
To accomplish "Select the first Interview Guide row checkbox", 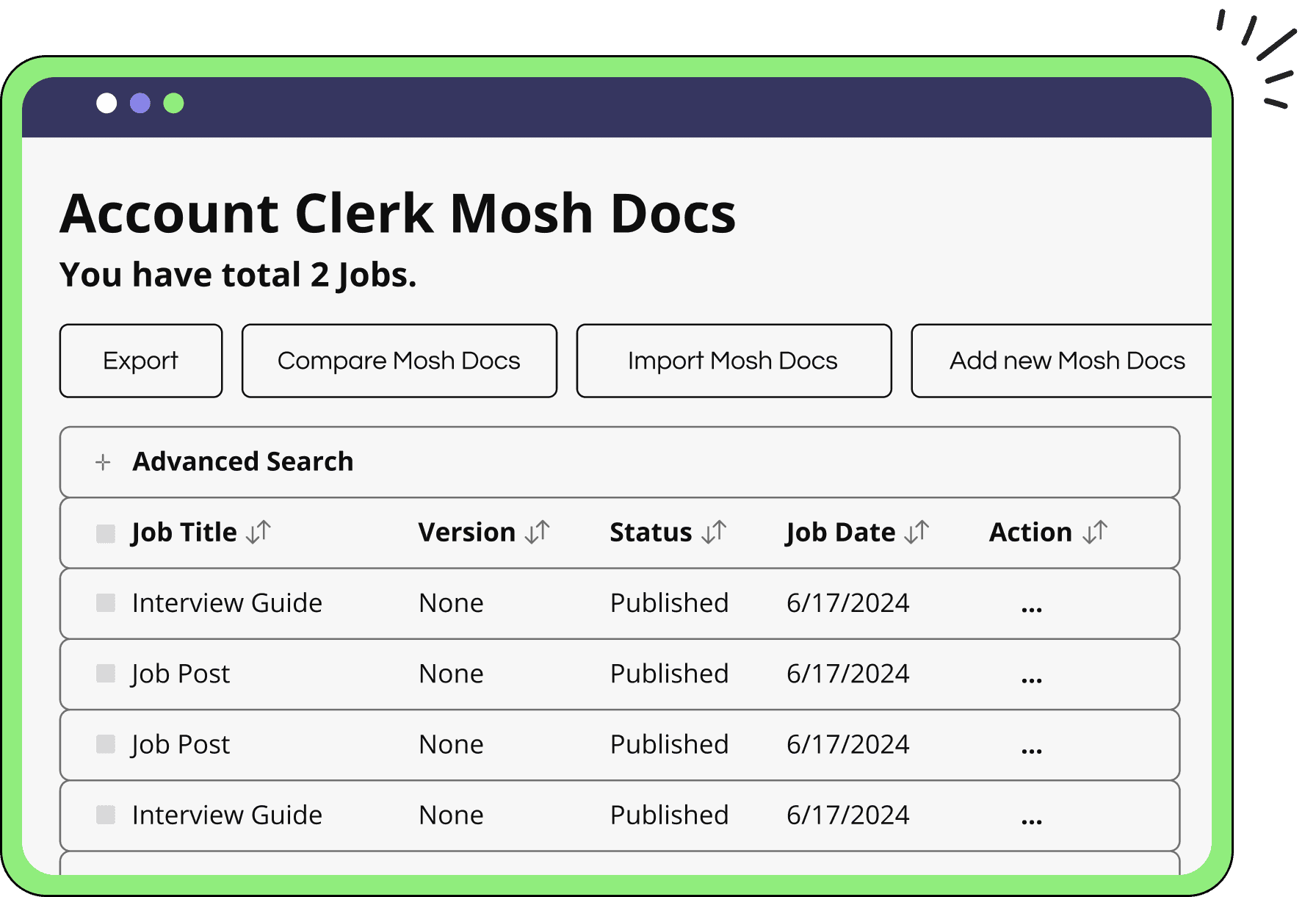I will [x=106, y=603].
